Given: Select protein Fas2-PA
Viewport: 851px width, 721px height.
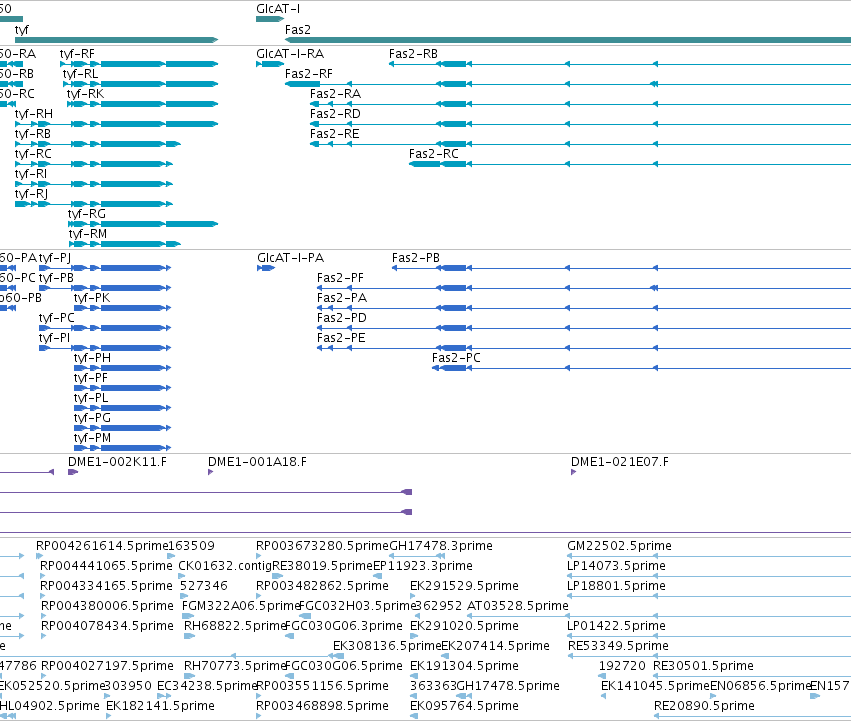Looking at the screenshot, I should point(584,308).
